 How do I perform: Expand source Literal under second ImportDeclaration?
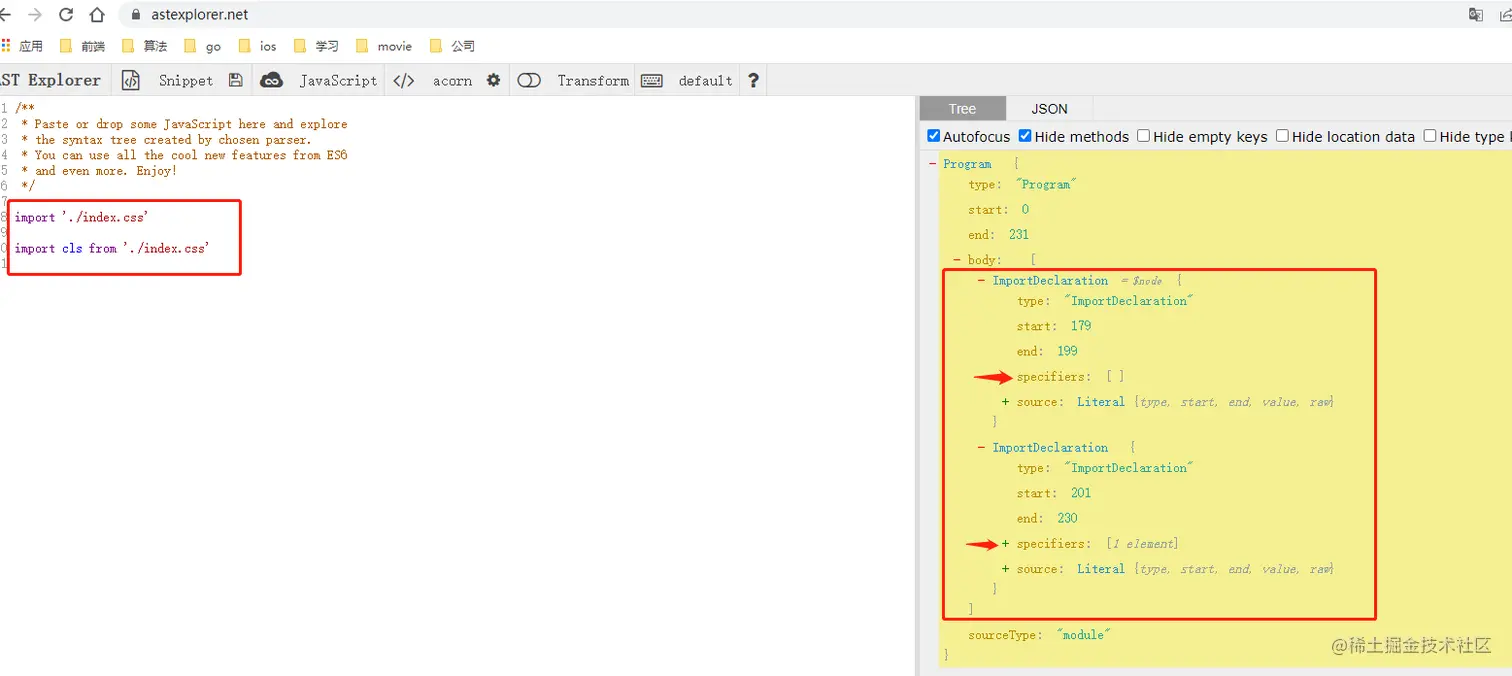[x=1006, y=569]
